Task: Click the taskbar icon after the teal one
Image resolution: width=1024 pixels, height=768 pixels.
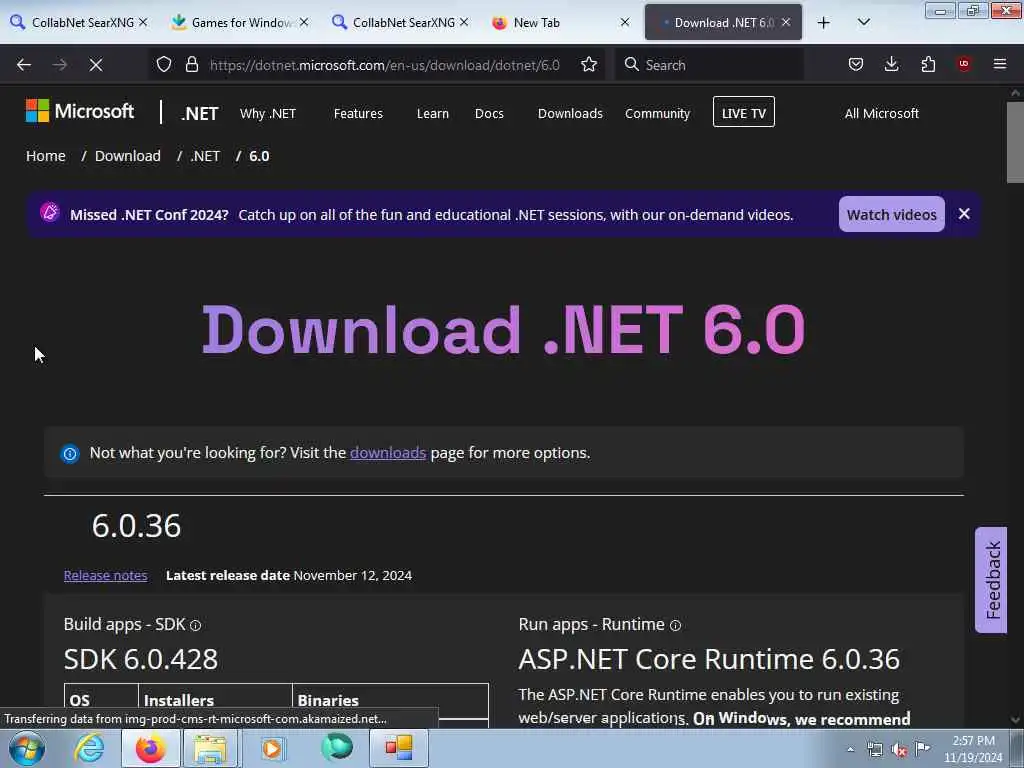Action: (398, 748)
